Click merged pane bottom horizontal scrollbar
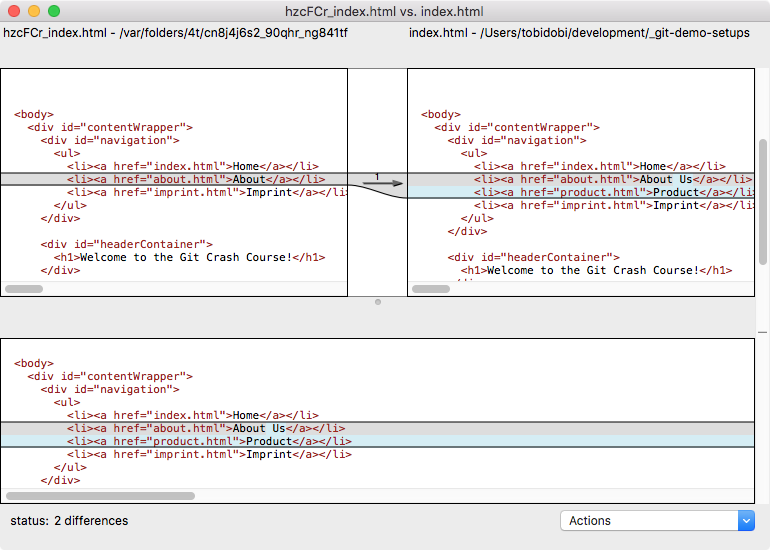The height and width of the screenshot is (550, 770). (x=101, y=495)
